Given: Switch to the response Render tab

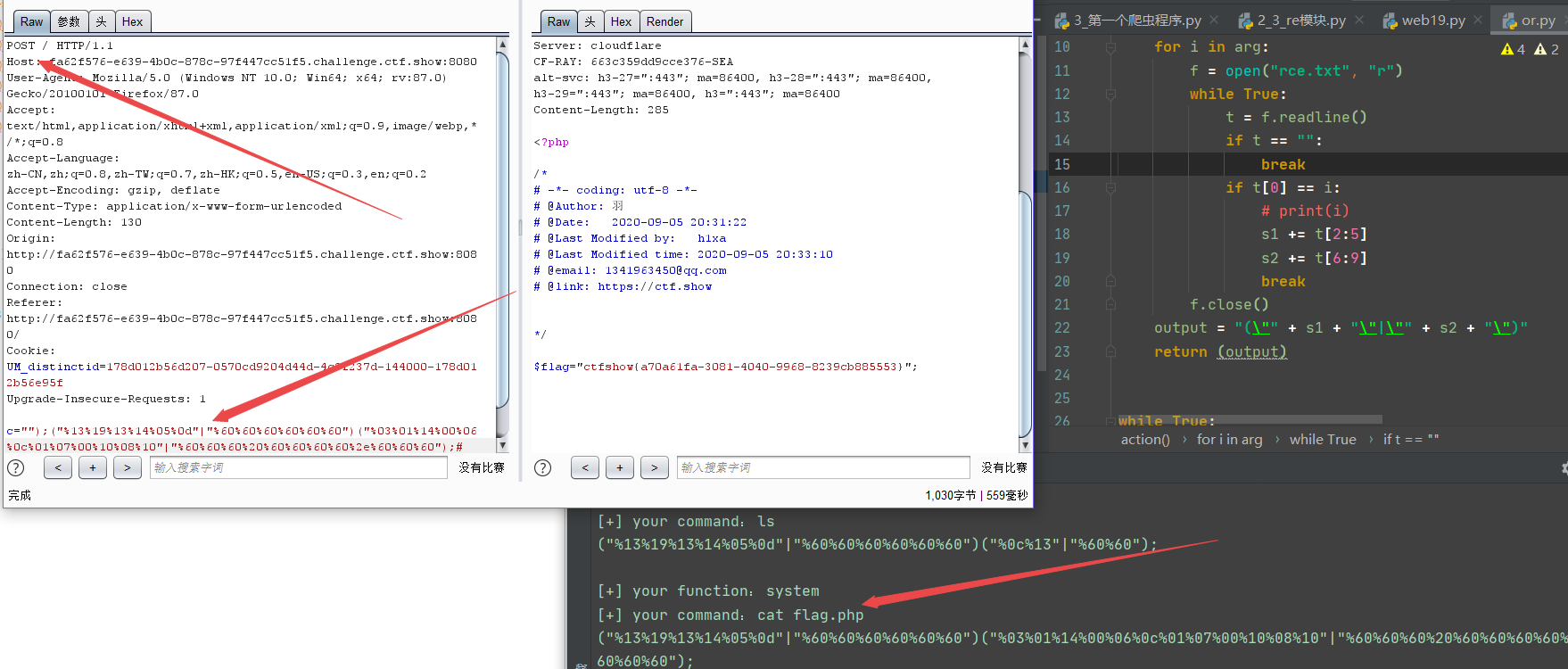Looking at the screenshot, I should click(x=664, y=21).
